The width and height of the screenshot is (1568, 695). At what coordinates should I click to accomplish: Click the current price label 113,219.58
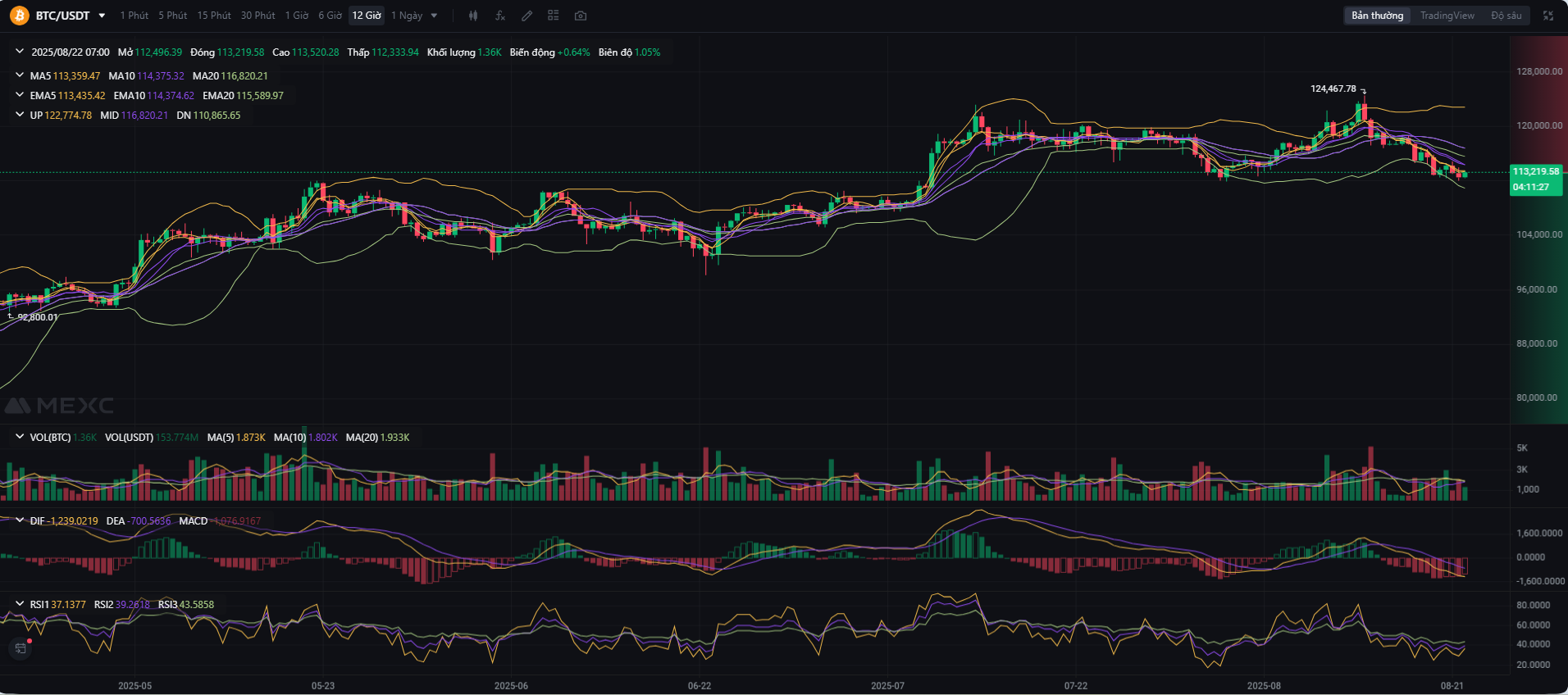click(x=1536, y=171)
